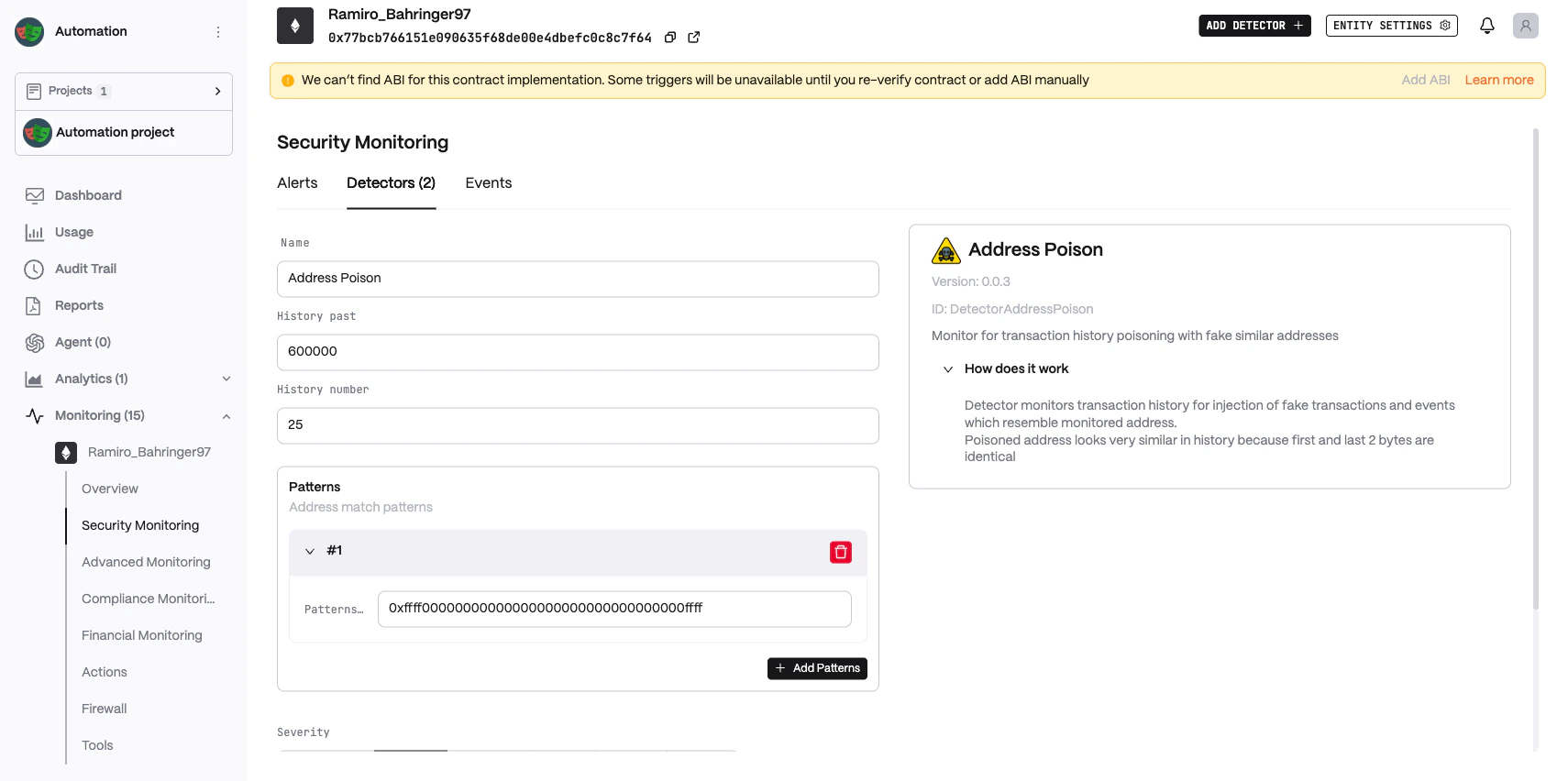Collapse the Monitoring (15) section
Viewport: 1568px width, 781px height.
(226, 415)
